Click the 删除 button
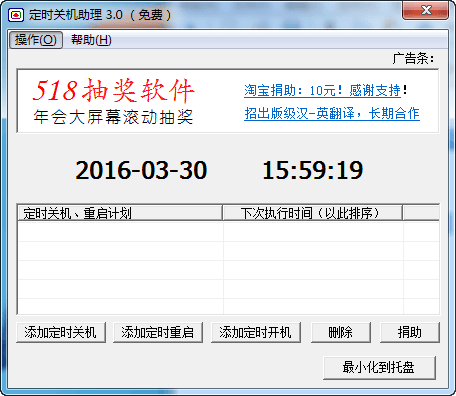 coord(341,332)
